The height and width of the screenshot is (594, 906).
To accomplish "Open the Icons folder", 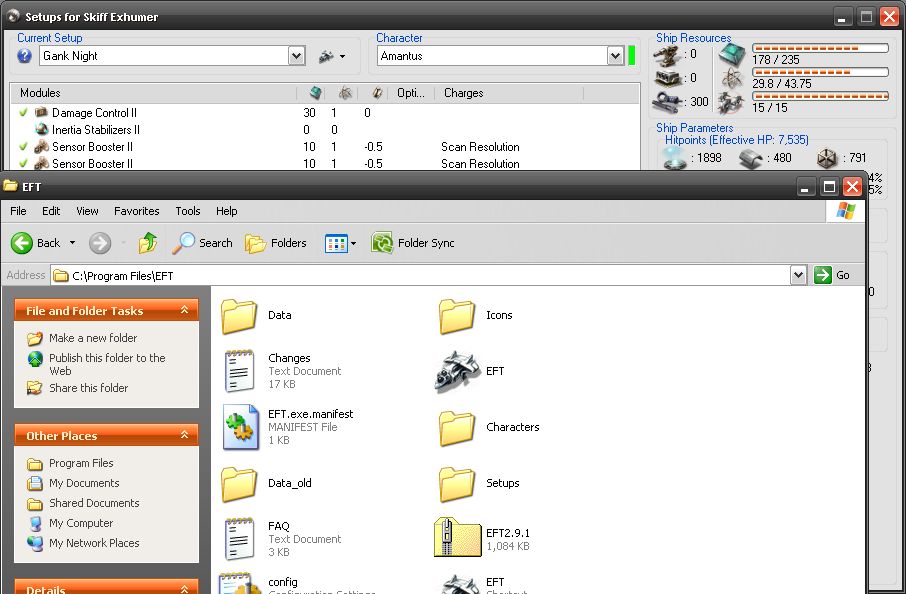I will (475, 315).
